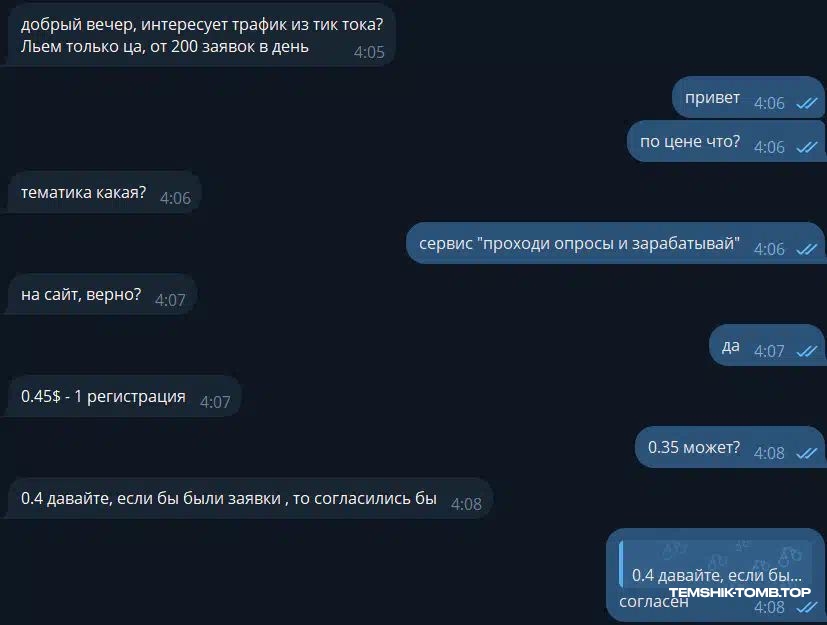Click double-check icon on survey service message
Image resolution: width=827 pixels, height=625 pixels.
pyautogui.click(x=806, y=249)
